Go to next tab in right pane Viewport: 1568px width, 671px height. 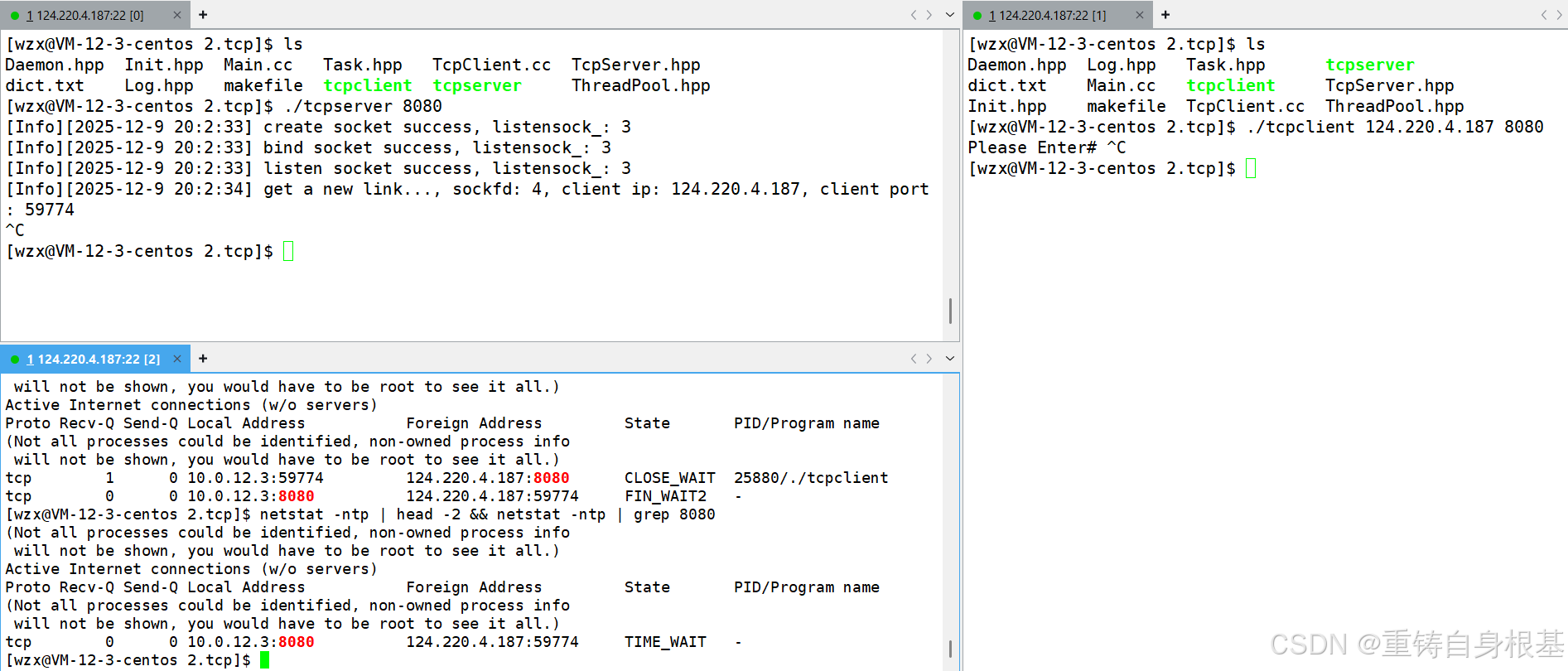[1560, 15]
